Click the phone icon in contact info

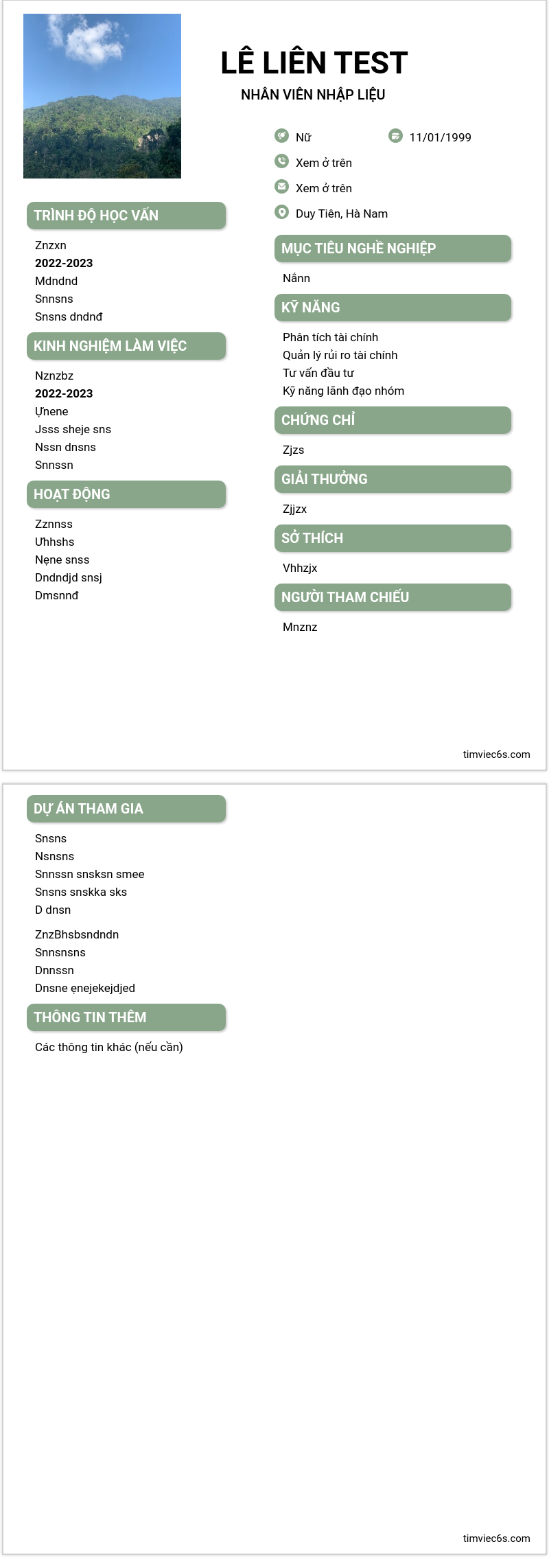[x=281, y=161]
